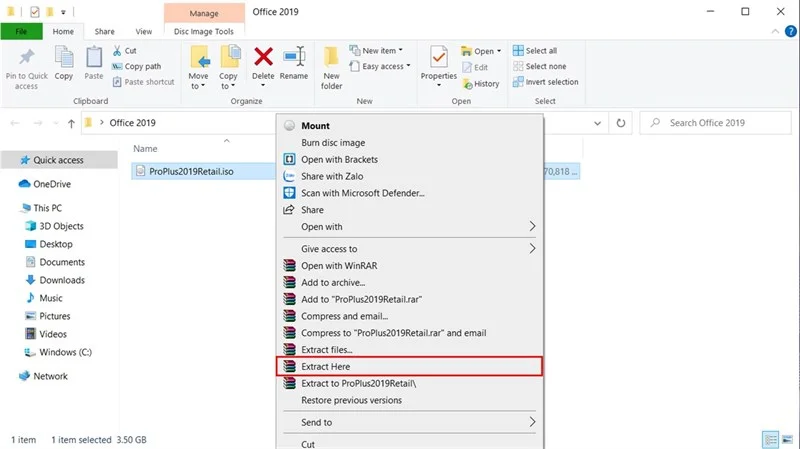
Task: Click Copy path in Clipboard group
Action: (x=136, y=66)
